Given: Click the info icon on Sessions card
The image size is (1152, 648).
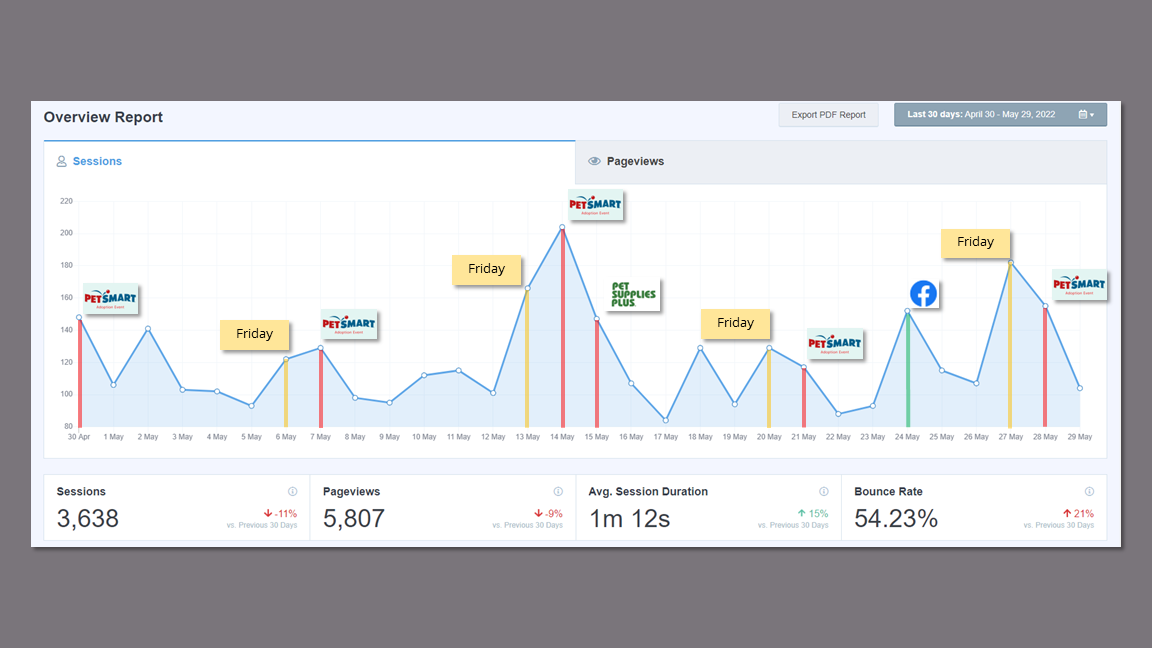Looking at the screenshot, I should click(x=292, y=492).
